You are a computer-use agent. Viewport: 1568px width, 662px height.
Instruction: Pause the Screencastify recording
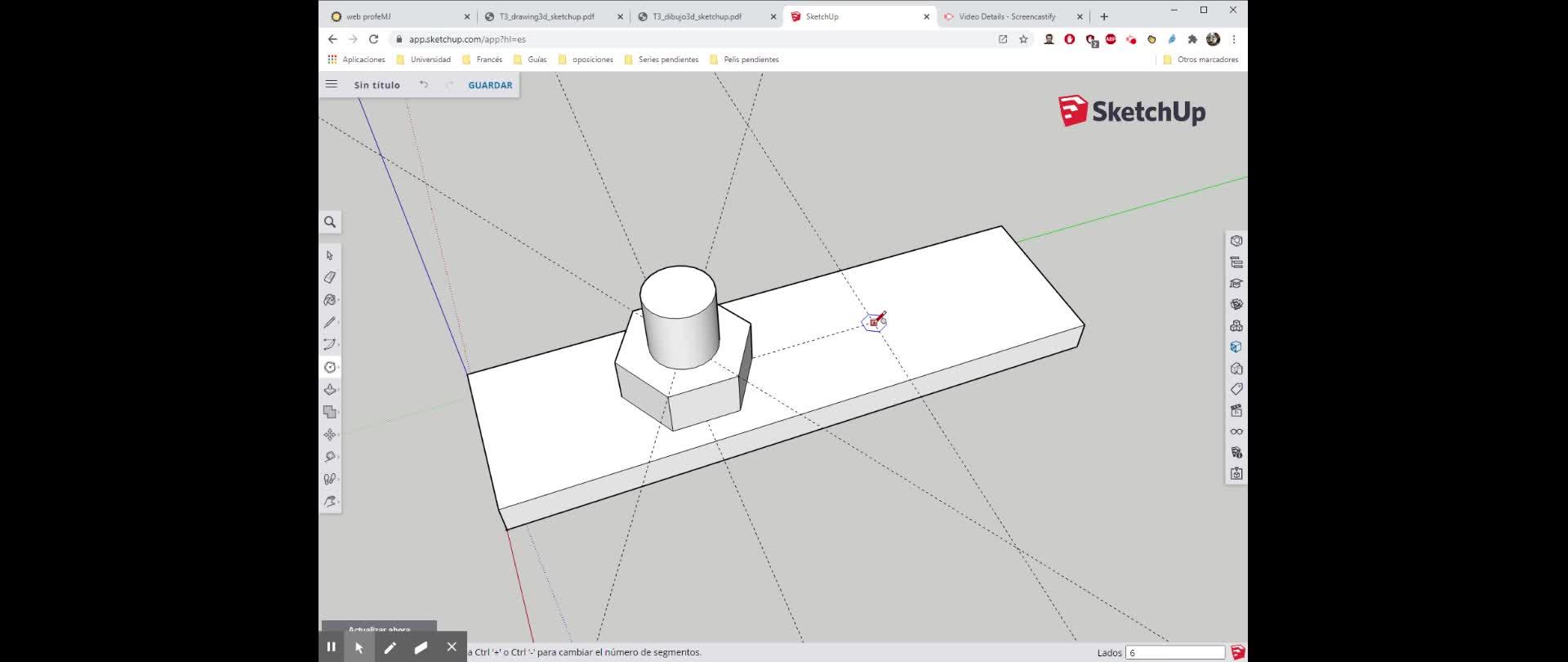331,646
